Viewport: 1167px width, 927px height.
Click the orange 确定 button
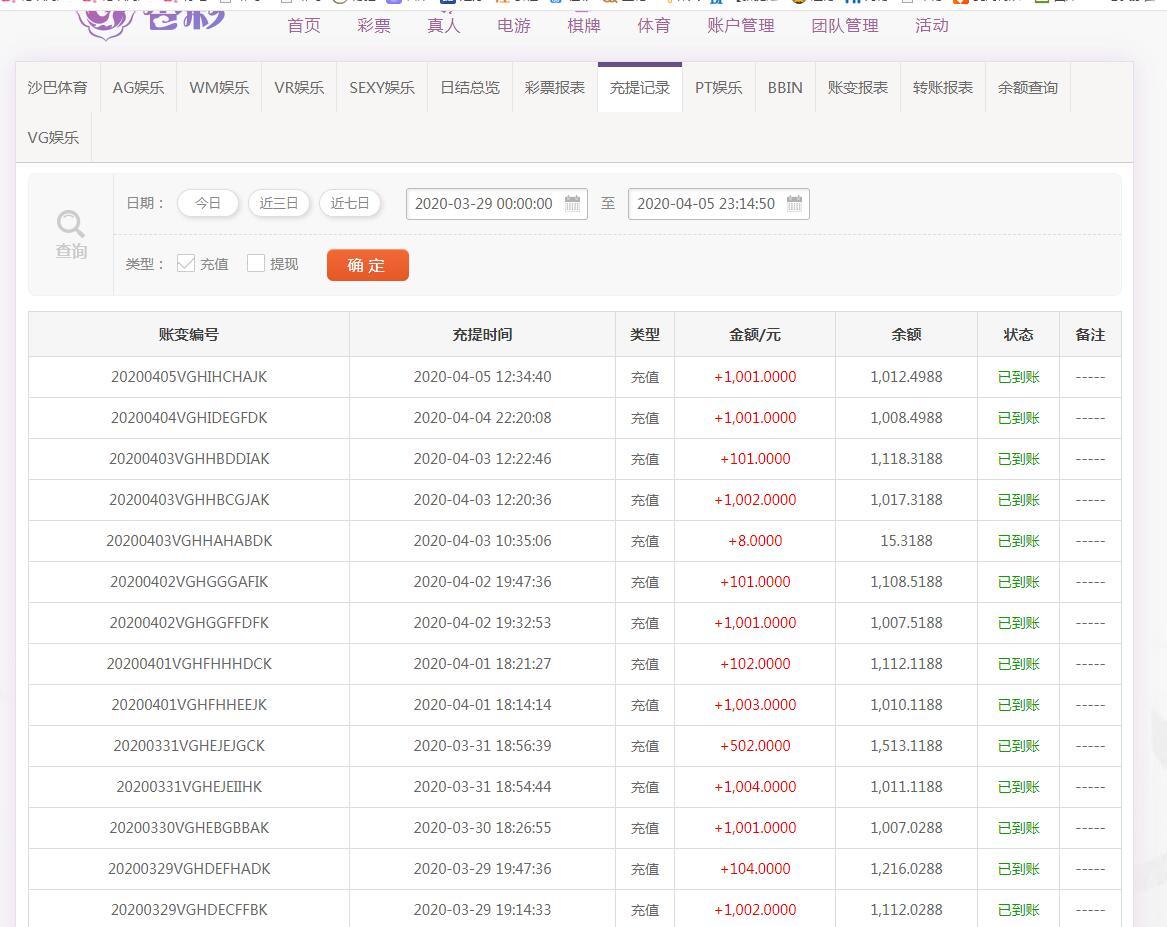pos(368,265)
